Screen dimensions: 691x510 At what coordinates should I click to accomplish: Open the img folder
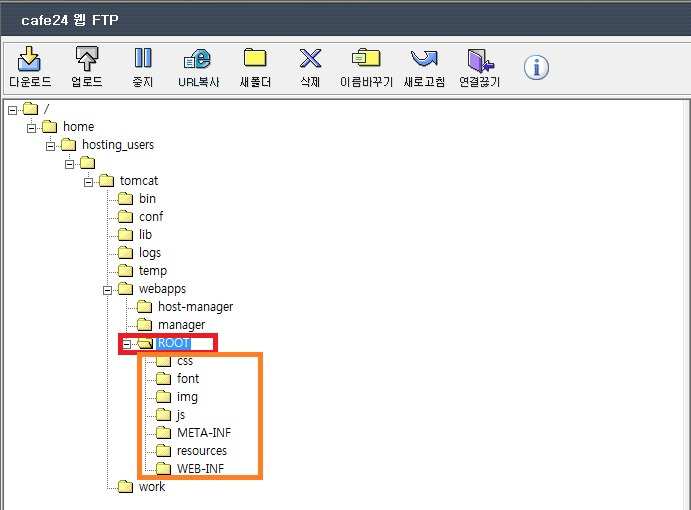tap(187, 397)
